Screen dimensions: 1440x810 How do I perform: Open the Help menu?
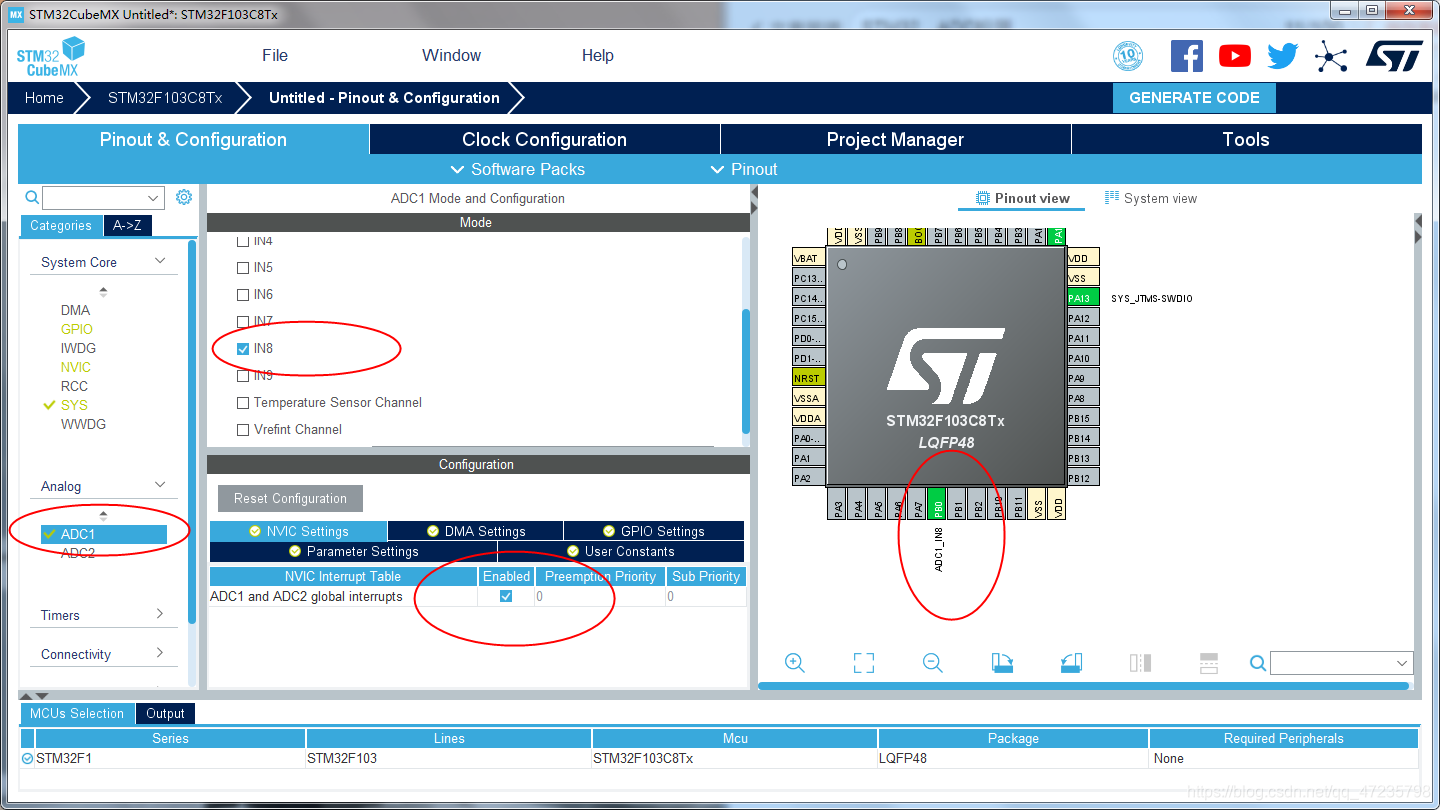pos(598,56)
